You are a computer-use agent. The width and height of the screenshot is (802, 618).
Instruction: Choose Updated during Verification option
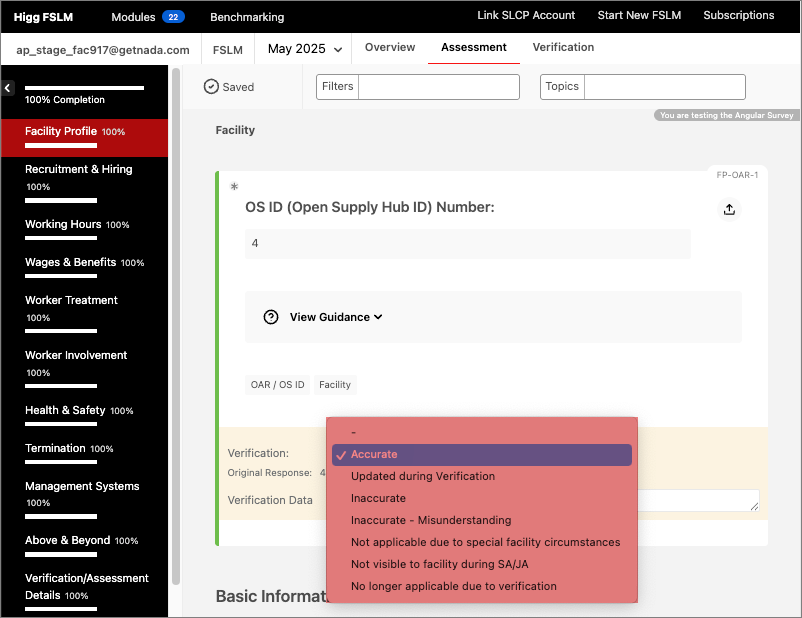pos(423,476)
